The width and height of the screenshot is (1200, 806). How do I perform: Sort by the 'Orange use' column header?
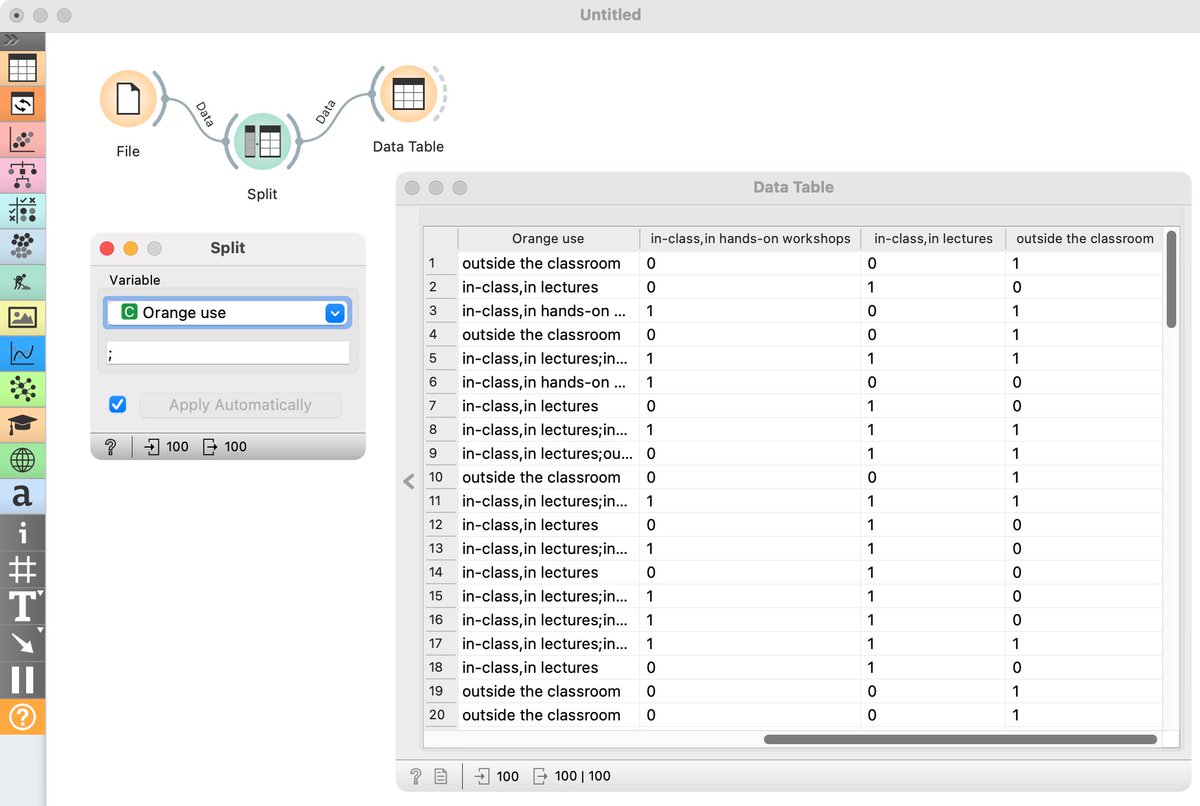coord(548,239)
